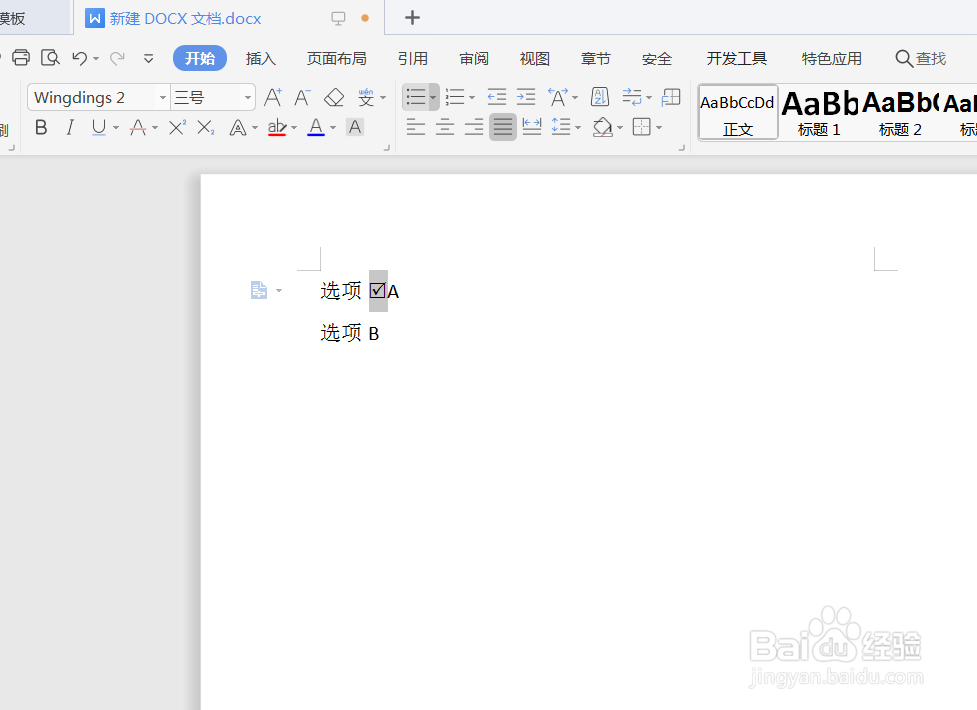Undo the last action
This screenshot has height=710, width=977.
[79, 58]
